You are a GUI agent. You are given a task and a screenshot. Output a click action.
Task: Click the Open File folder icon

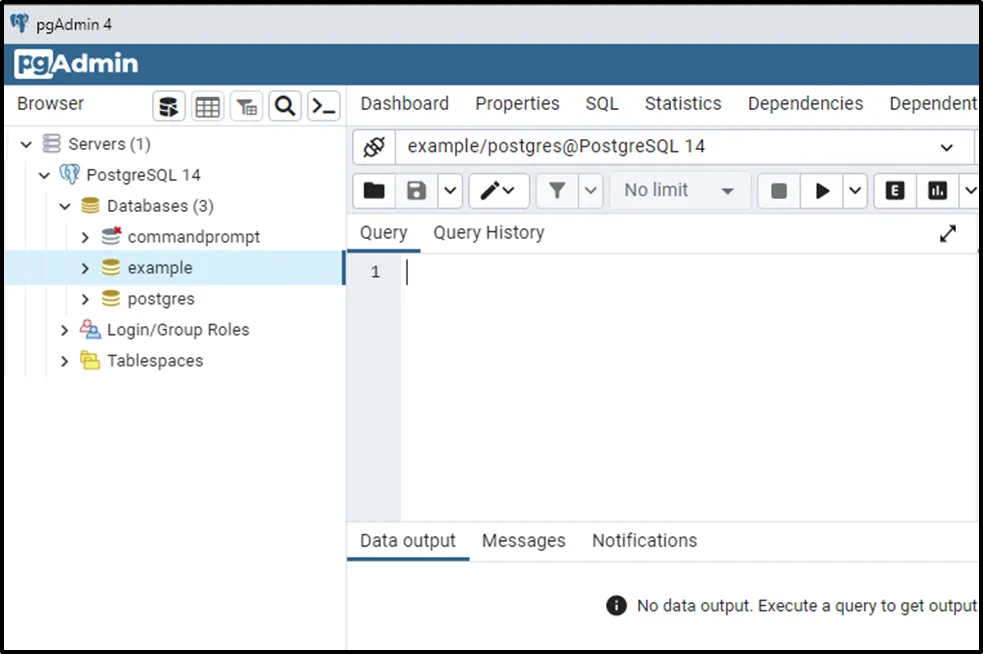pyautogui.click(x=374, y=190)
